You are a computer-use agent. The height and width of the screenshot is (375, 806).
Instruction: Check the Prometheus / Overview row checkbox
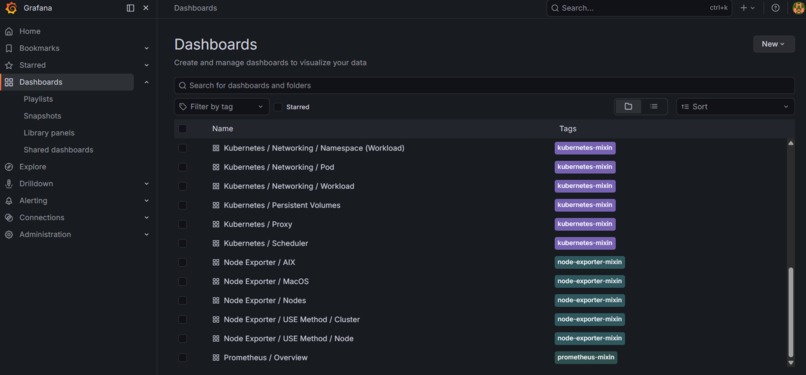pyautogui.click(x=182, y=358)
